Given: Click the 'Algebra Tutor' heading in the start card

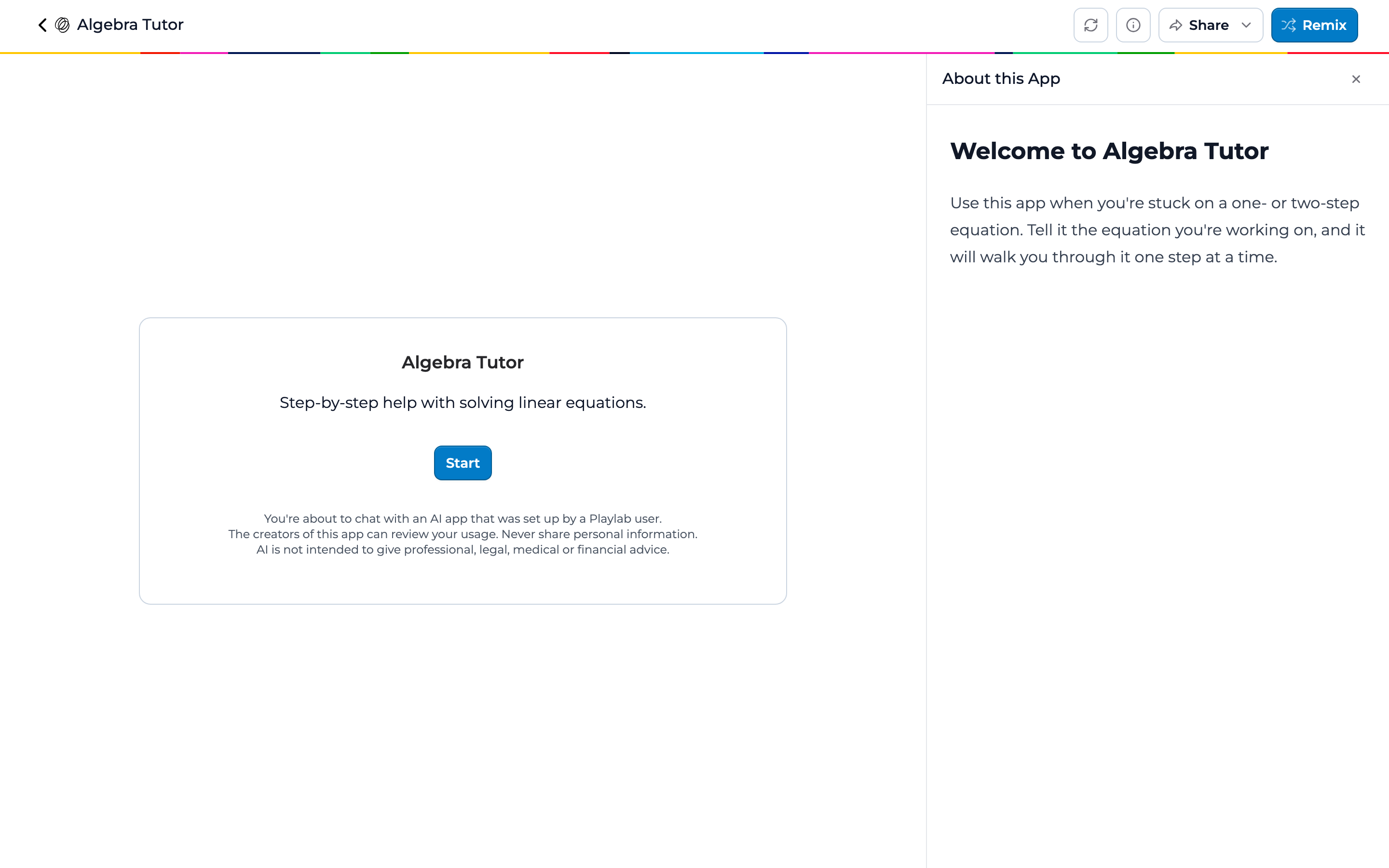Looking at the screenshot, I should coord(463,362).
